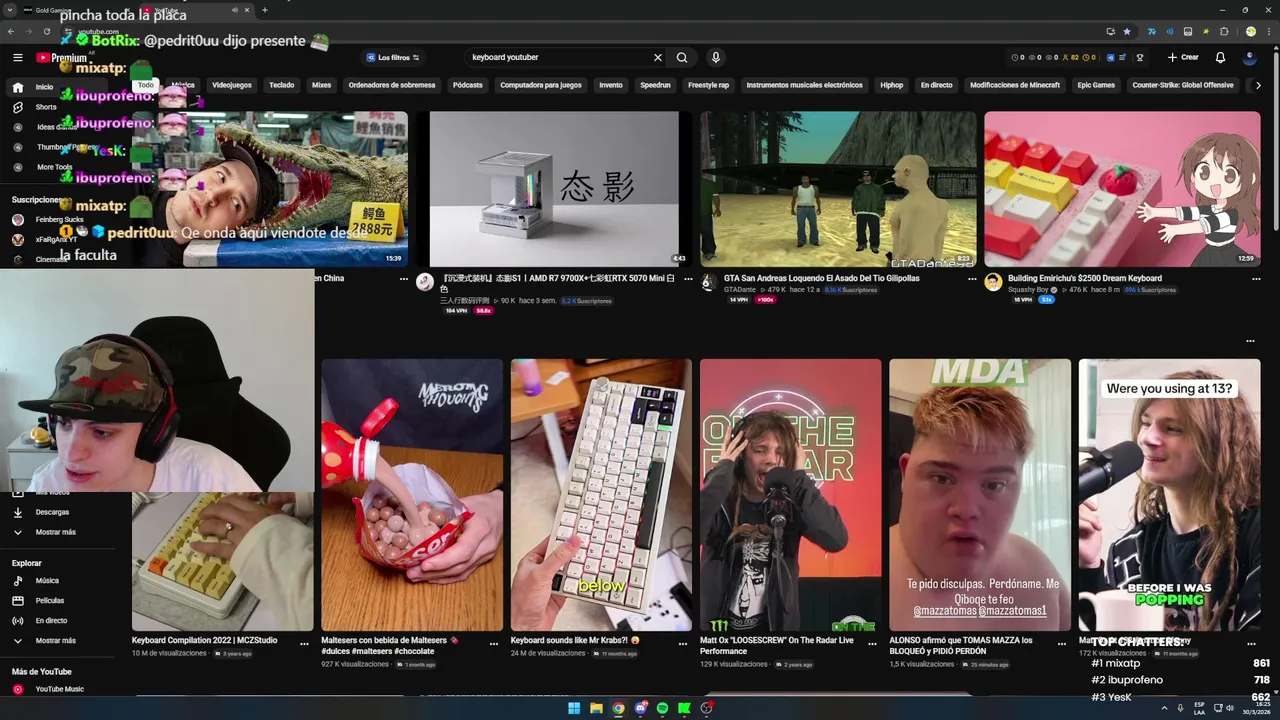The image size is (1280, 720).
Task: Open GTADante channel link
Action: [740, 290]
